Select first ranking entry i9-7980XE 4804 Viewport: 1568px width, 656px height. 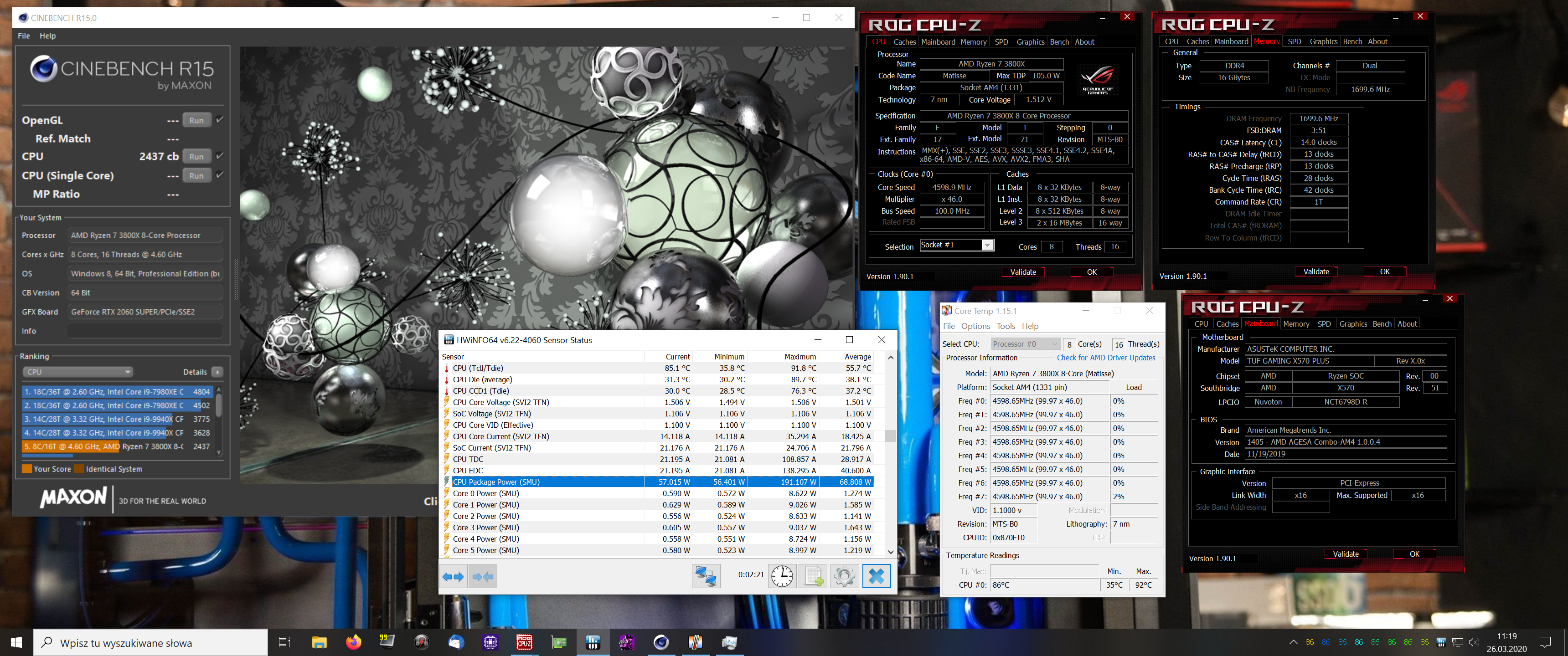117,391
